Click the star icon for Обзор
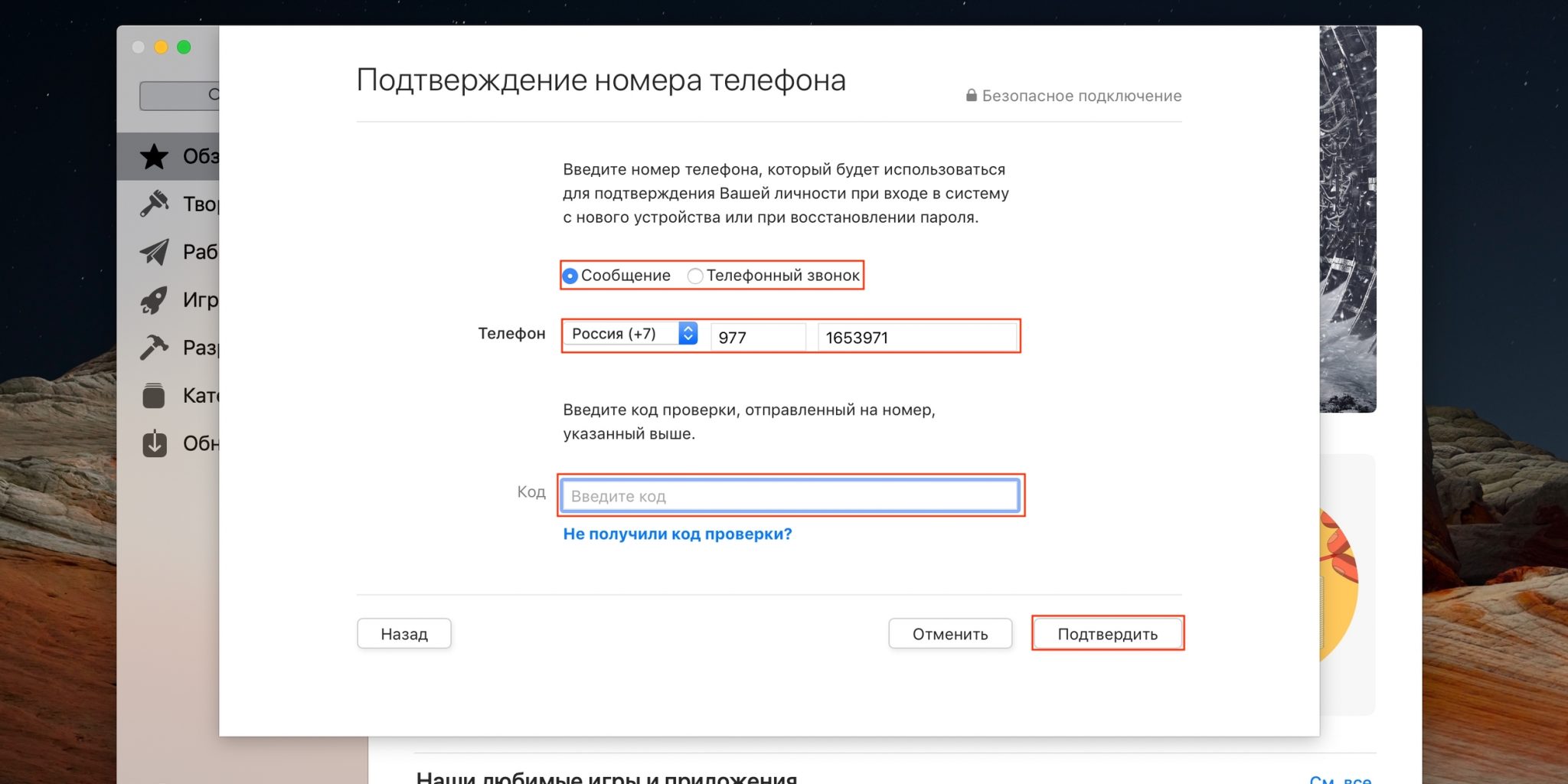The height and width of the screenshot is (784, 1568). 154,157
